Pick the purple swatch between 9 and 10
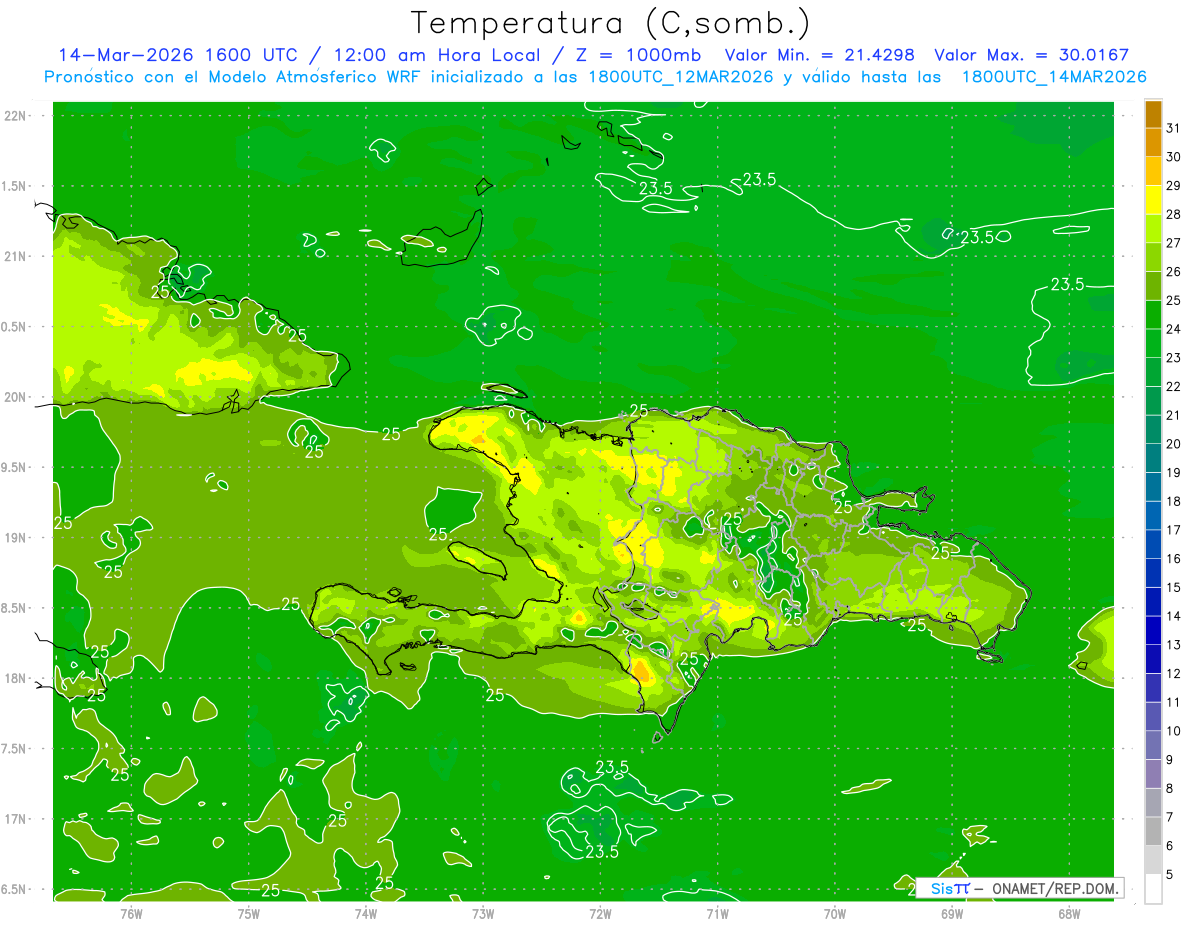Image resolution: width=1200 pixels, height=927 pixels. [x=1153, y=745]
